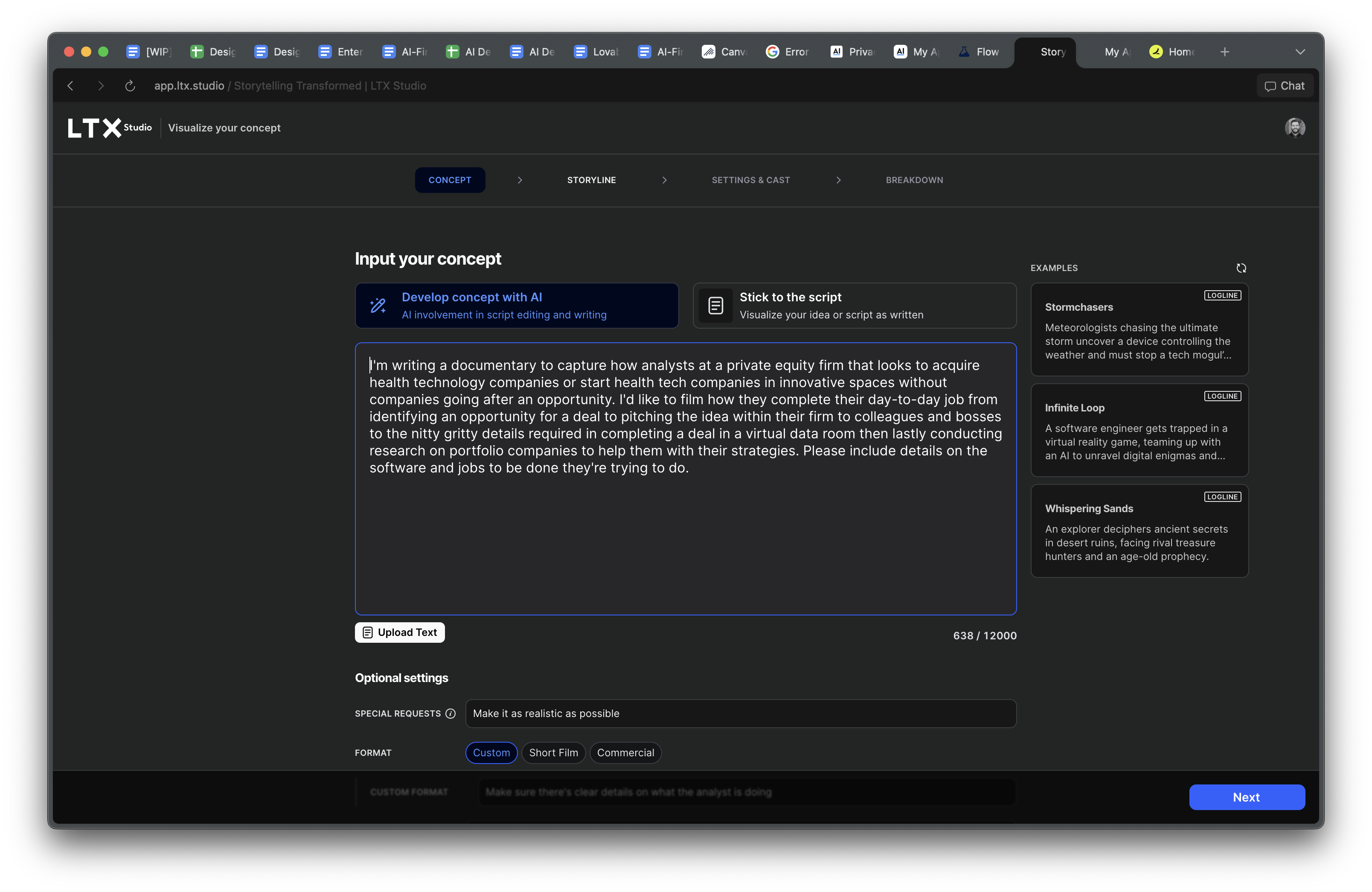
Task: Click the Special Requests input field
Action: click(740, 713)
